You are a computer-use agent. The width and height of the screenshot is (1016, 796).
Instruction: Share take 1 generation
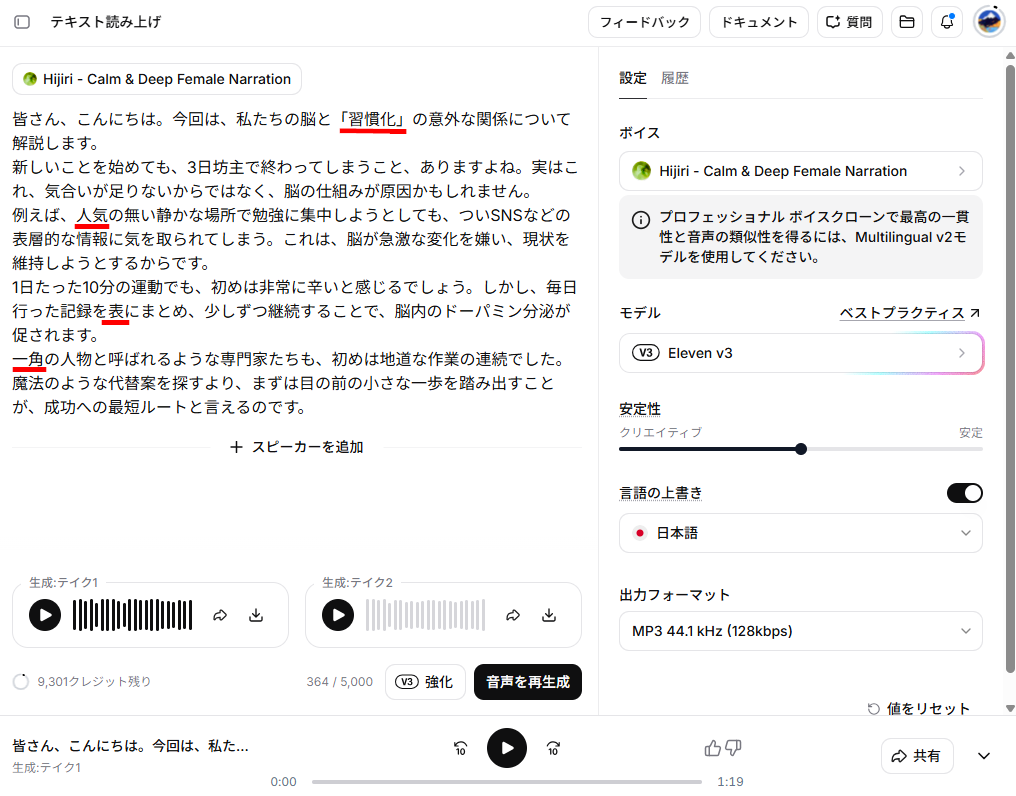click(x=220, y=615)
